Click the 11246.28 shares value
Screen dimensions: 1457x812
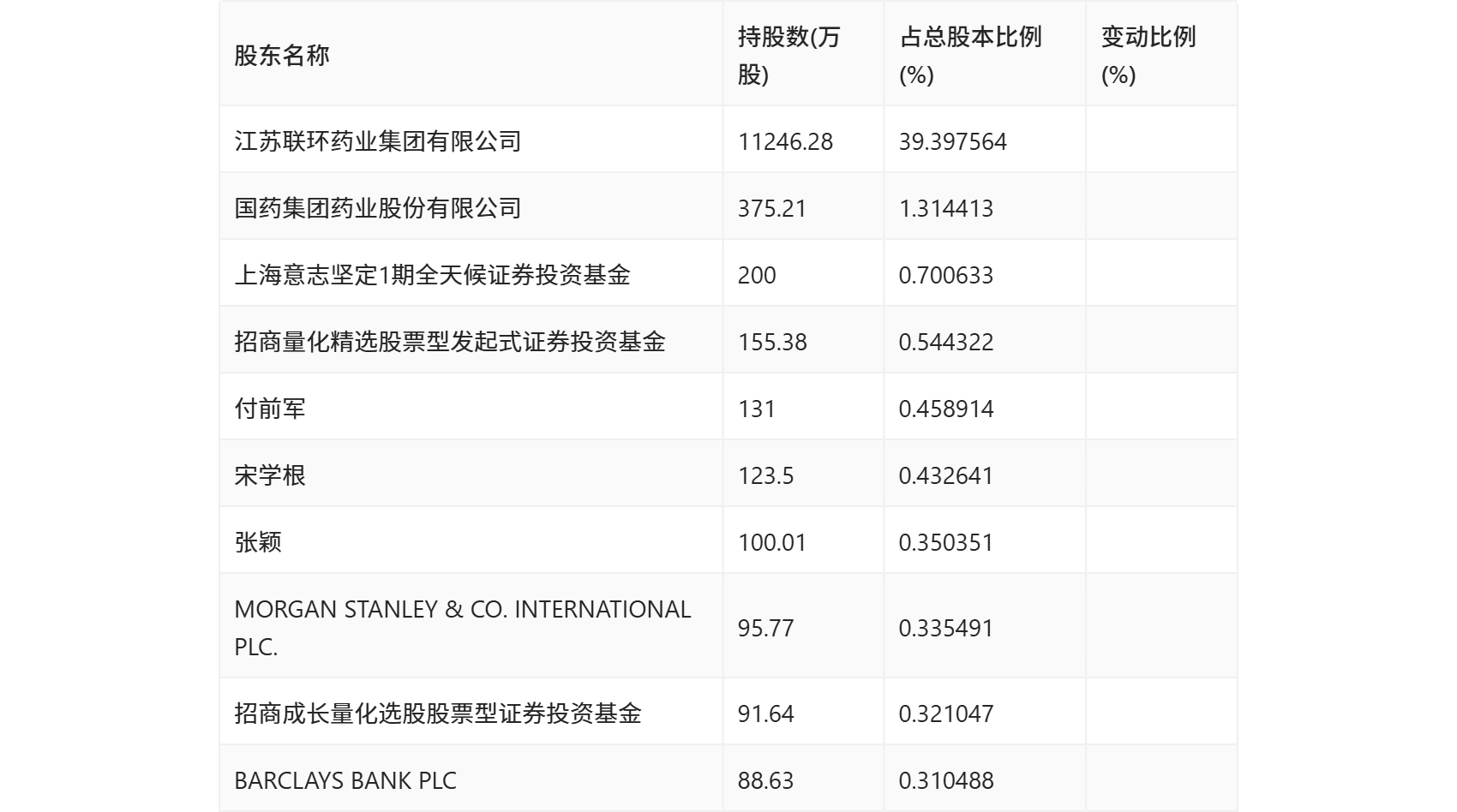click(x=785, y=141)
